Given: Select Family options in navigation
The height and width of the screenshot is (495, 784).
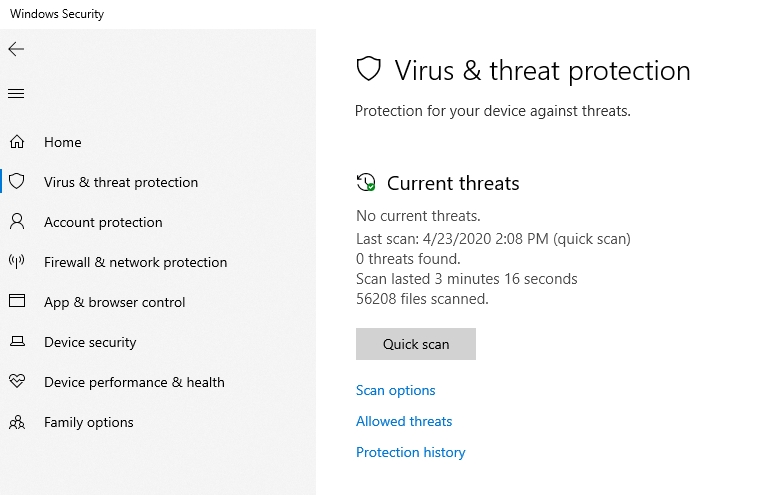Looking at the screenshot, I should pyautogui.click(x=88, y=422).
